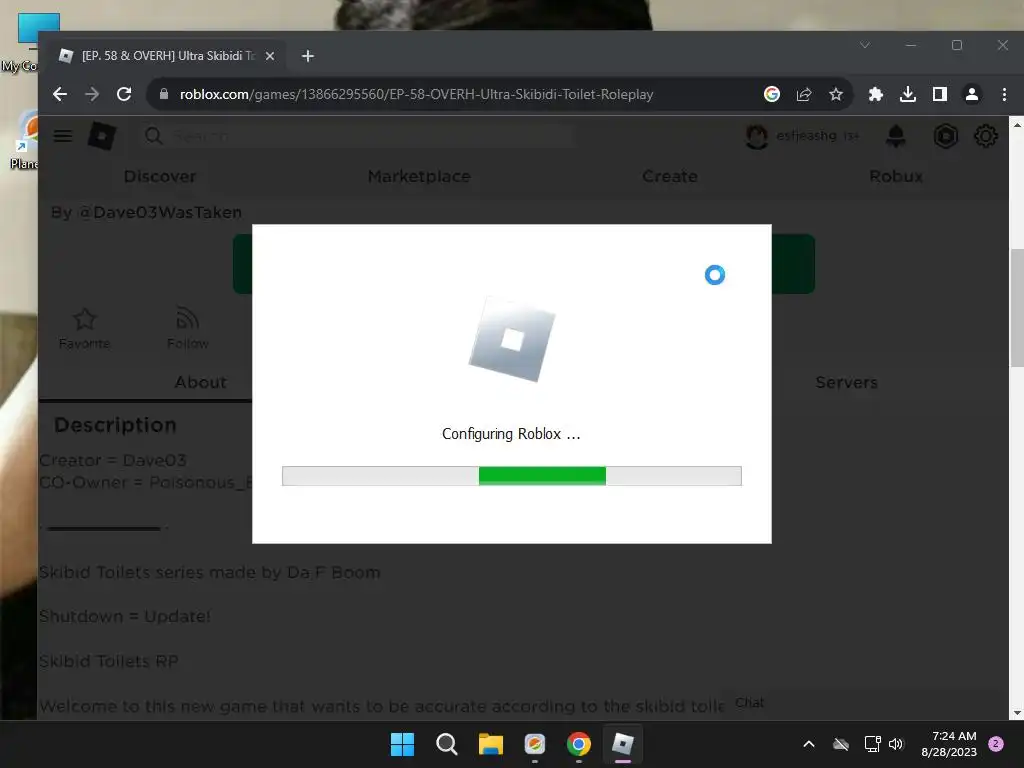The image size is (1024, 768).
Task: Click the Configuring Roblox progress bar
Action: [511, 476]
